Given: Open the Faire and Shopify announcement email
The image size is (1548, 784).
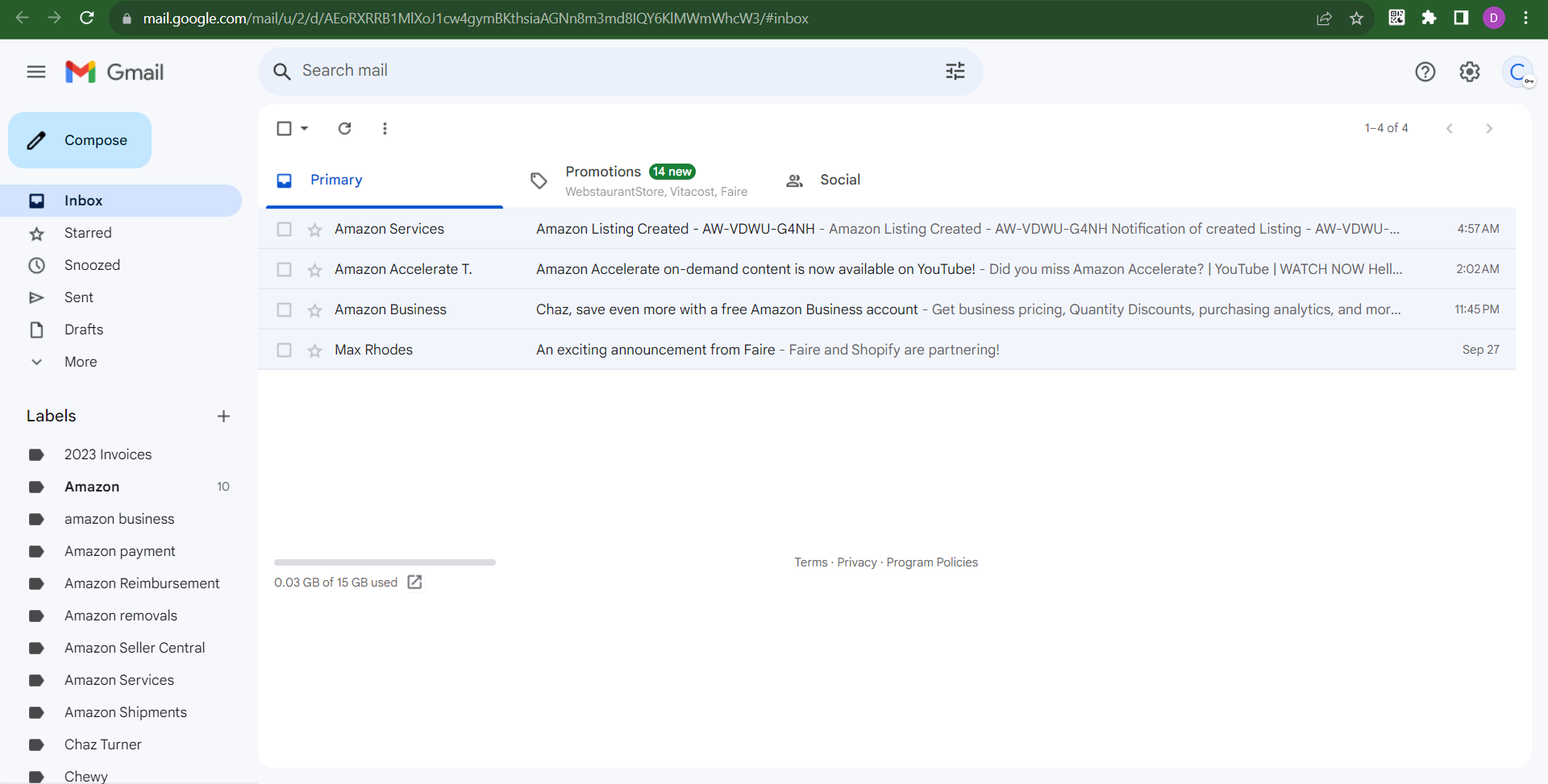Looking at the screenshot, I should 887,350.
